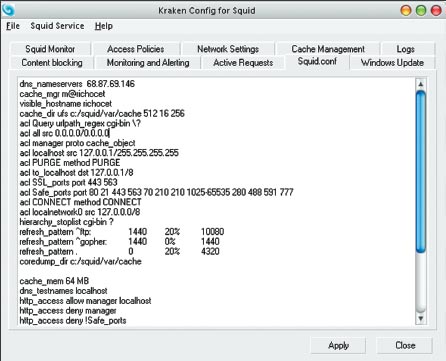Click the scrollbar up arrow
This screenshot has height=361, width=446.
click(421, 84)
